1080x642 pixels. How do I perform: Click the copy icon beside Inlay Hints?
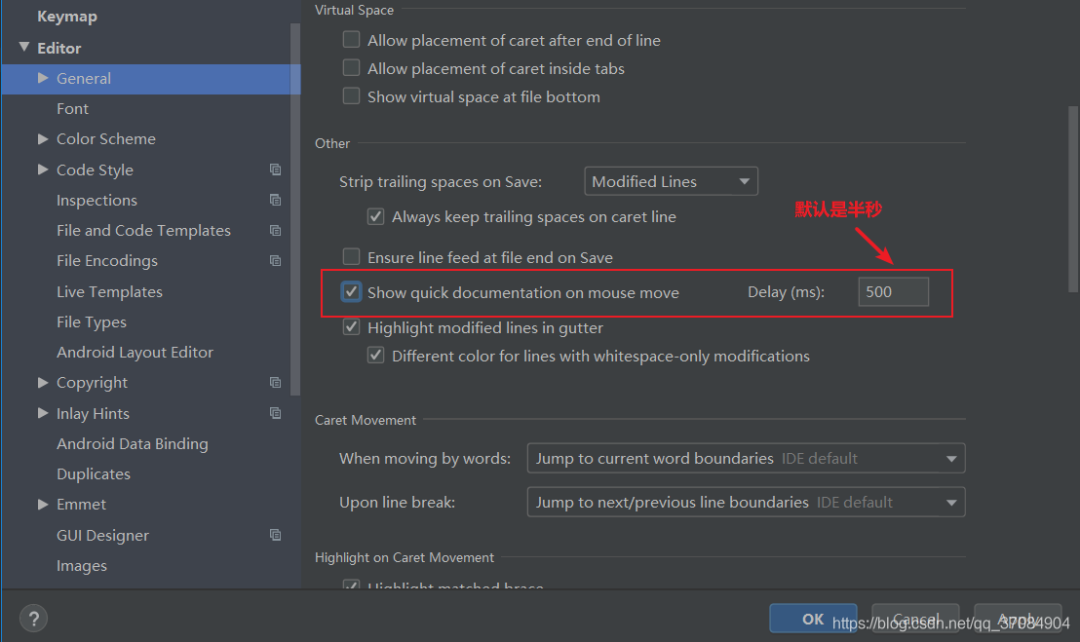pyautogui.click(x=276, y=413)
